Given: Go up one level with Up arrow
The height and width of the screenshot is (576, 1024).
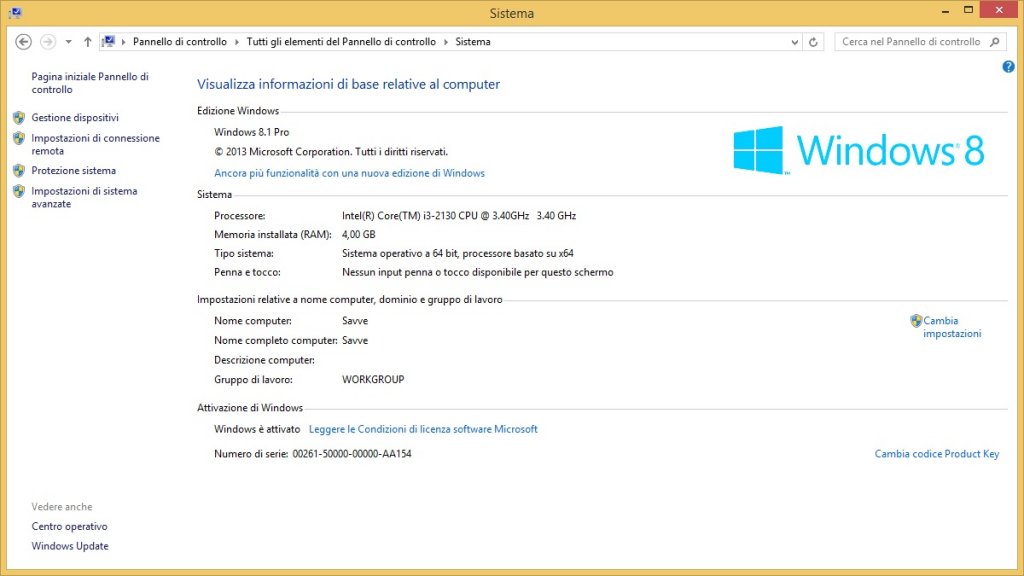Looking at the screenshot, I should [88, 42].
